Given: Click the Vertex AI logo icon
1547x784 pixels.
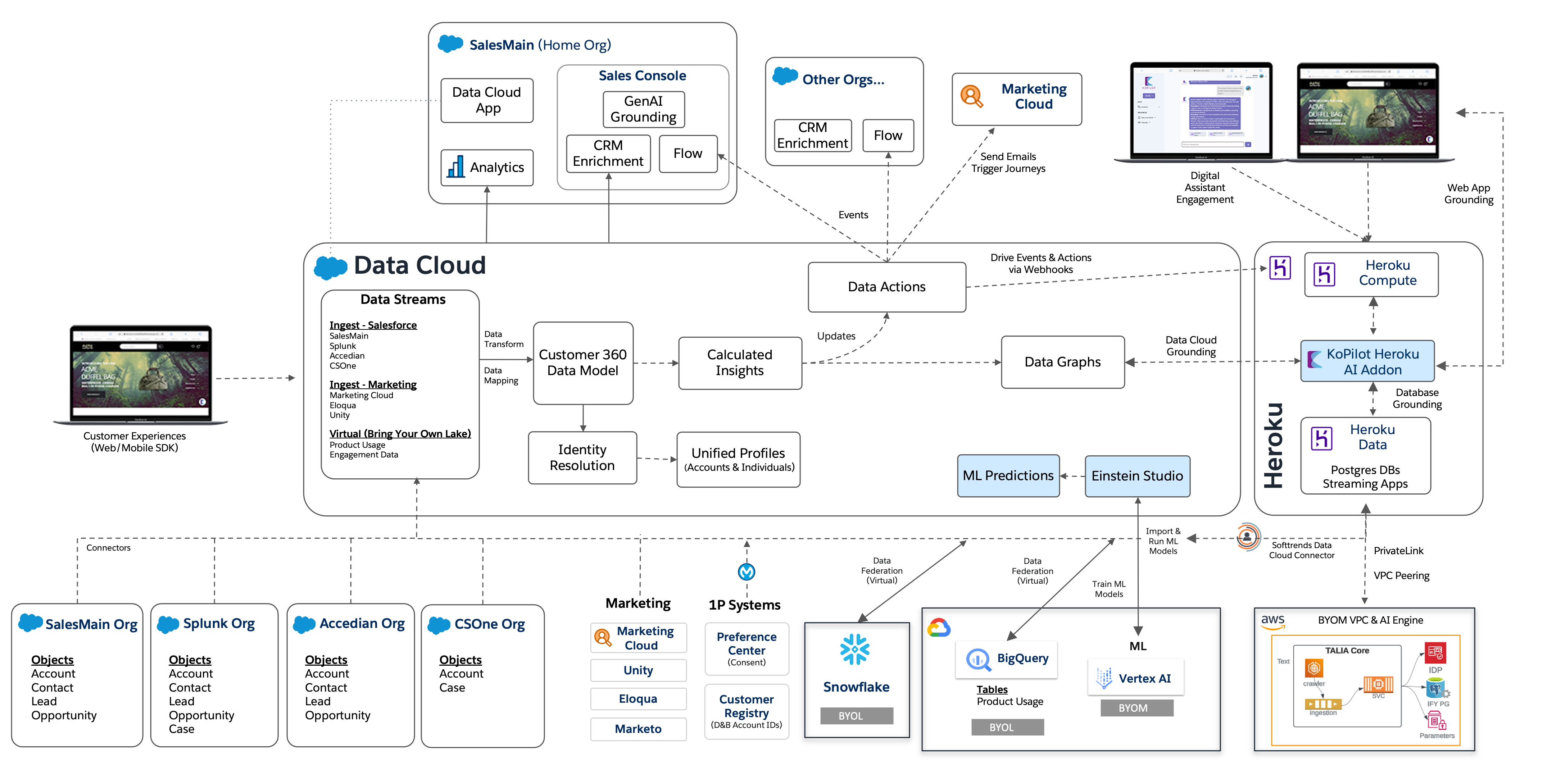Looking at the screenshot, I should 1104,678.
